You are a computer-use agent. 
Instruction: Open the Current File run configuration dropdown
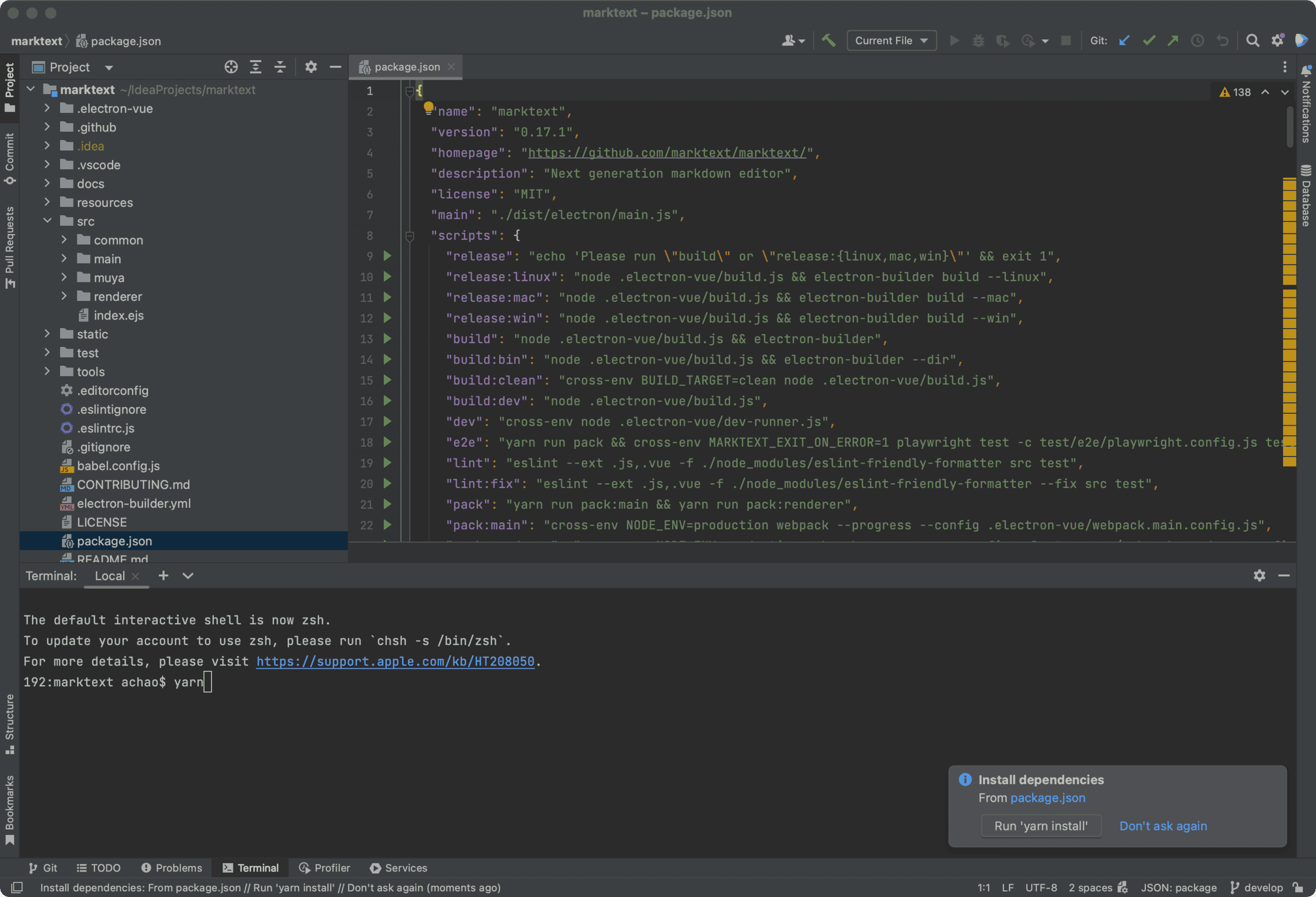pyautogui.click(x=891, y=40)
